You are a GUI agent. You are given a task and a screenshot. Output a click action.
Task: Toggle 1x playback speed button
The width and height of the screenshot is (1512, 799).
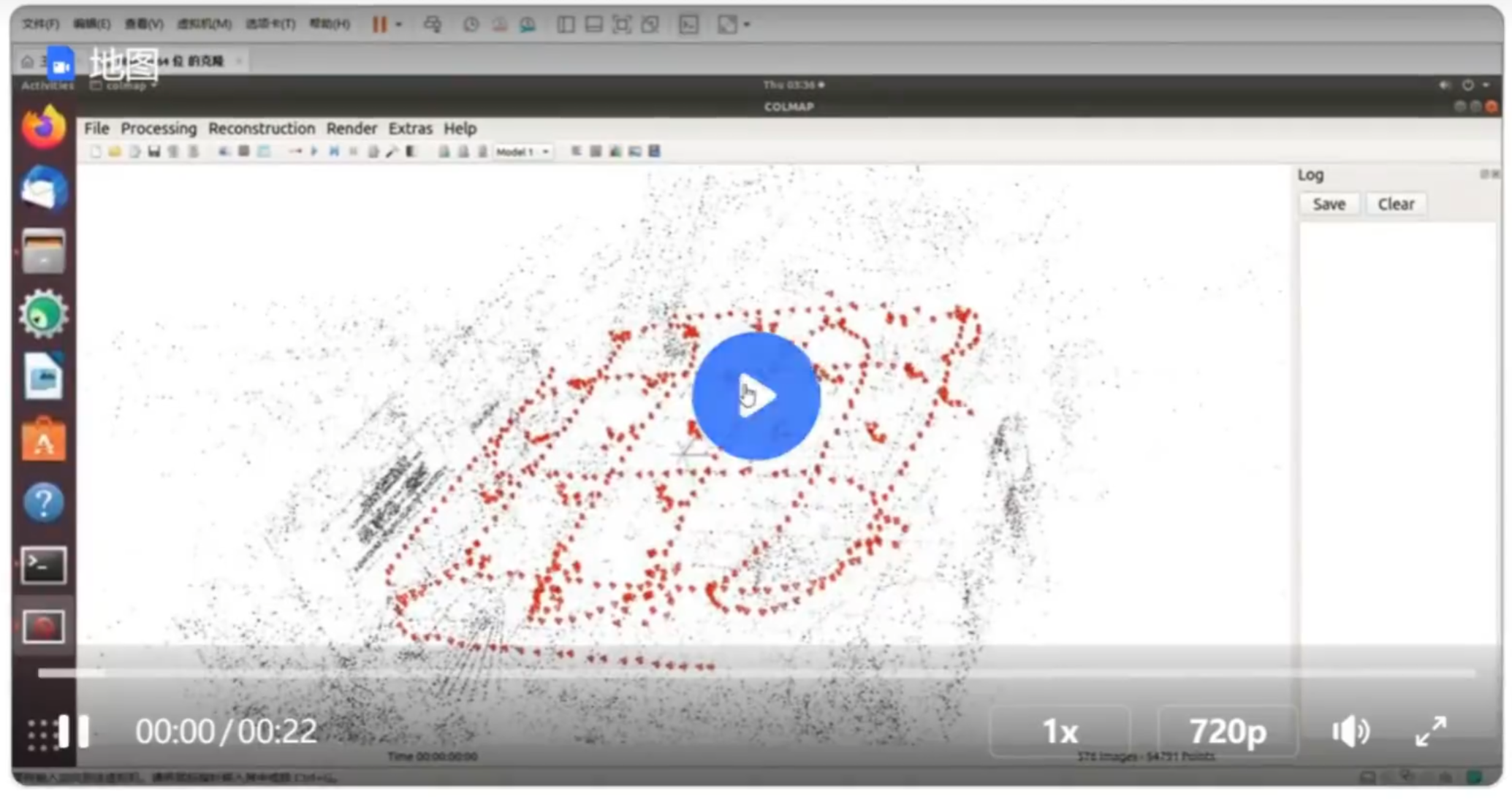(x=1055, y=732)
